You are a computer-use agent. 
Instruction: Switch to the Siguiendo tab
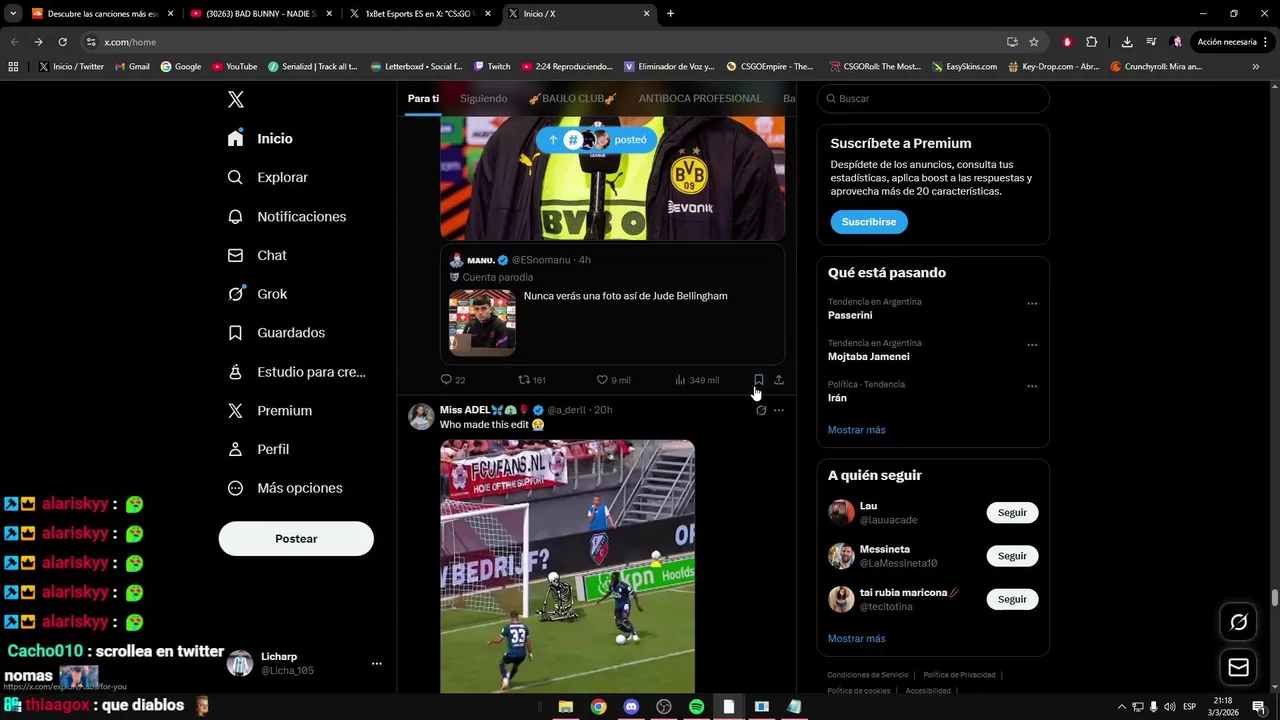point(483,98)
